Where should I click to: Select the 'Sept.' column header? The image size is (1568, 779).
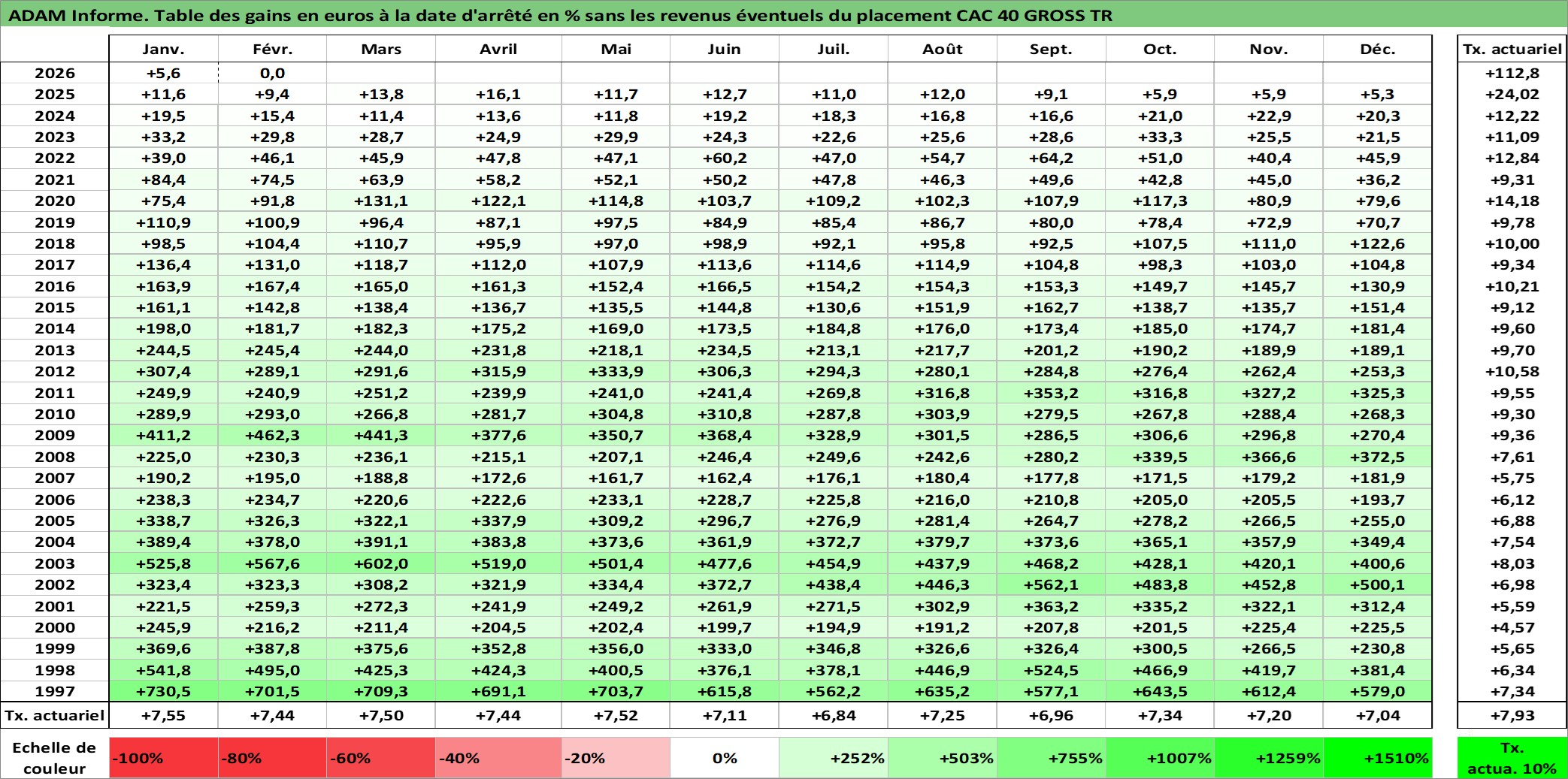(1051, 49)
